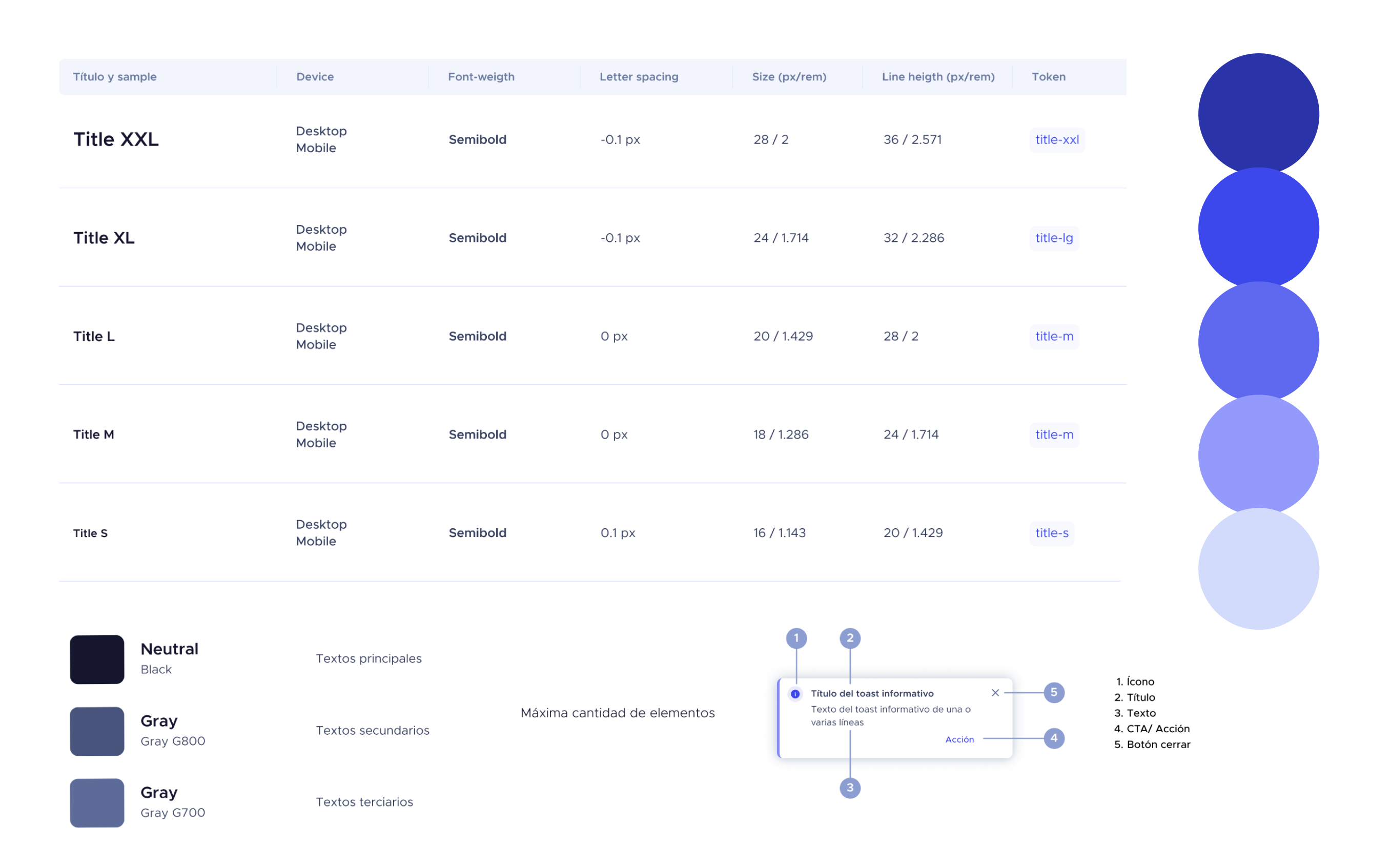Viewport: 1391px width, 868px height.
Task: Click the Neutral swatch name label
Action: [169, 649]
